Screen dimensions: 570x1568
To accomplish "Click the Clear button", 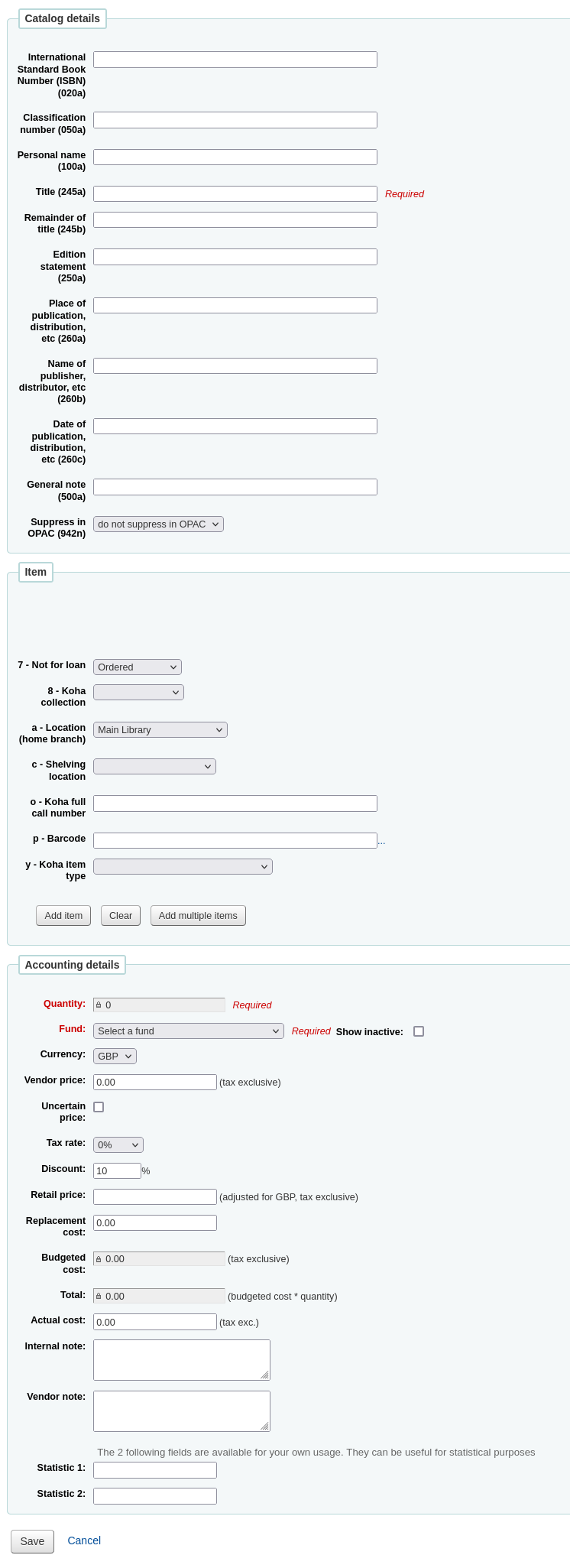I will [x=121, y=916].
